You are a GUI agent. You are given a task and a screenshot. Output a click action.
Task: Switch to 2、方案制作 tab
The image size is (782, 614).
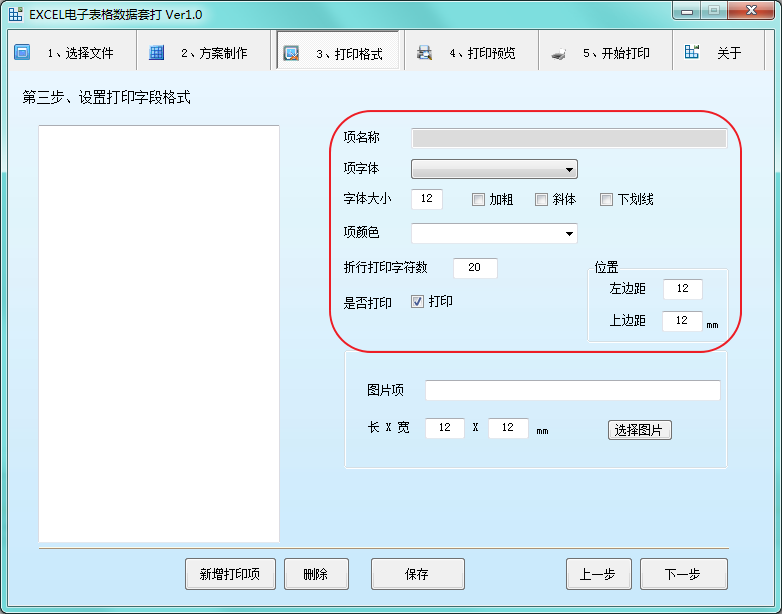pos(203,50)
